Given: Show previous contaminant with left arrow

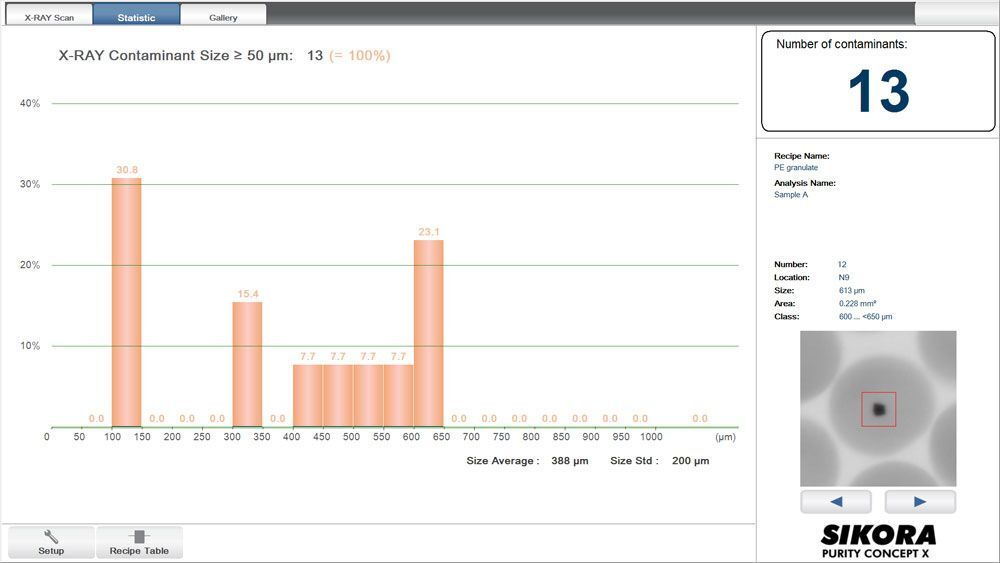Looking at the screenshot, I should (836, 501).
